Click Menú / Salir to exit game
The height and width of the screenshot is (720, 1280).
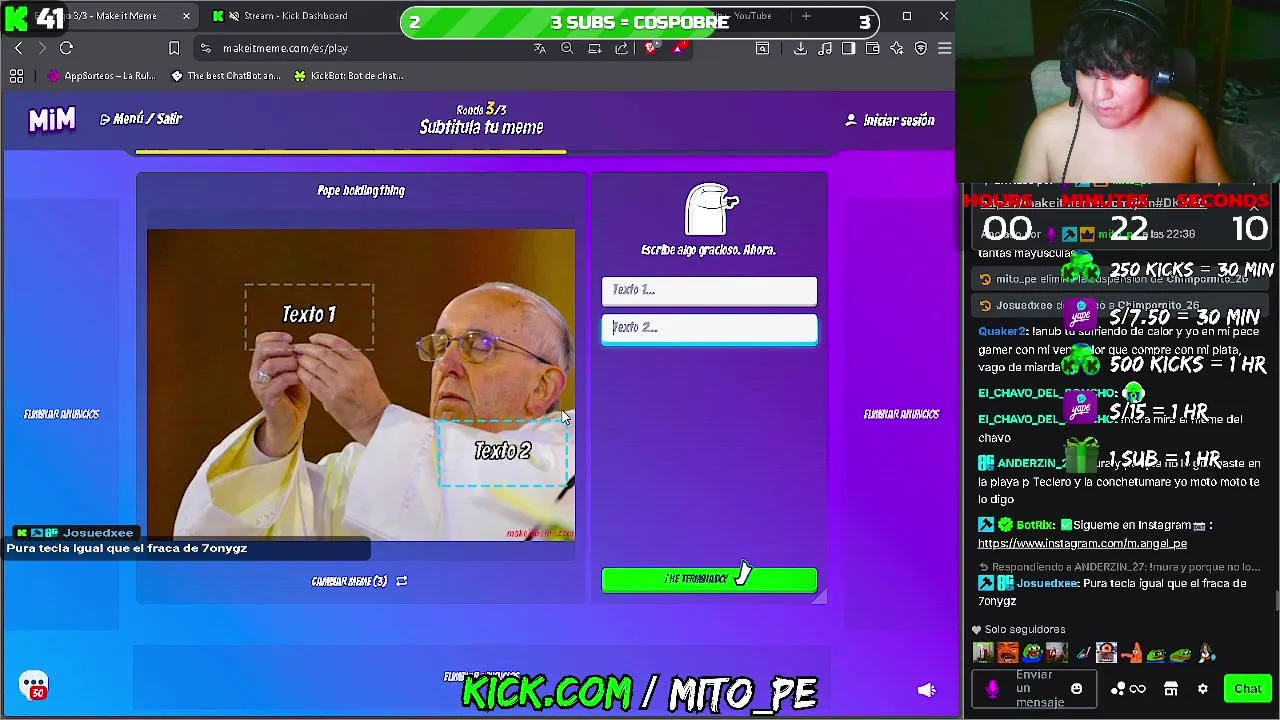click(x=141, y=119)
